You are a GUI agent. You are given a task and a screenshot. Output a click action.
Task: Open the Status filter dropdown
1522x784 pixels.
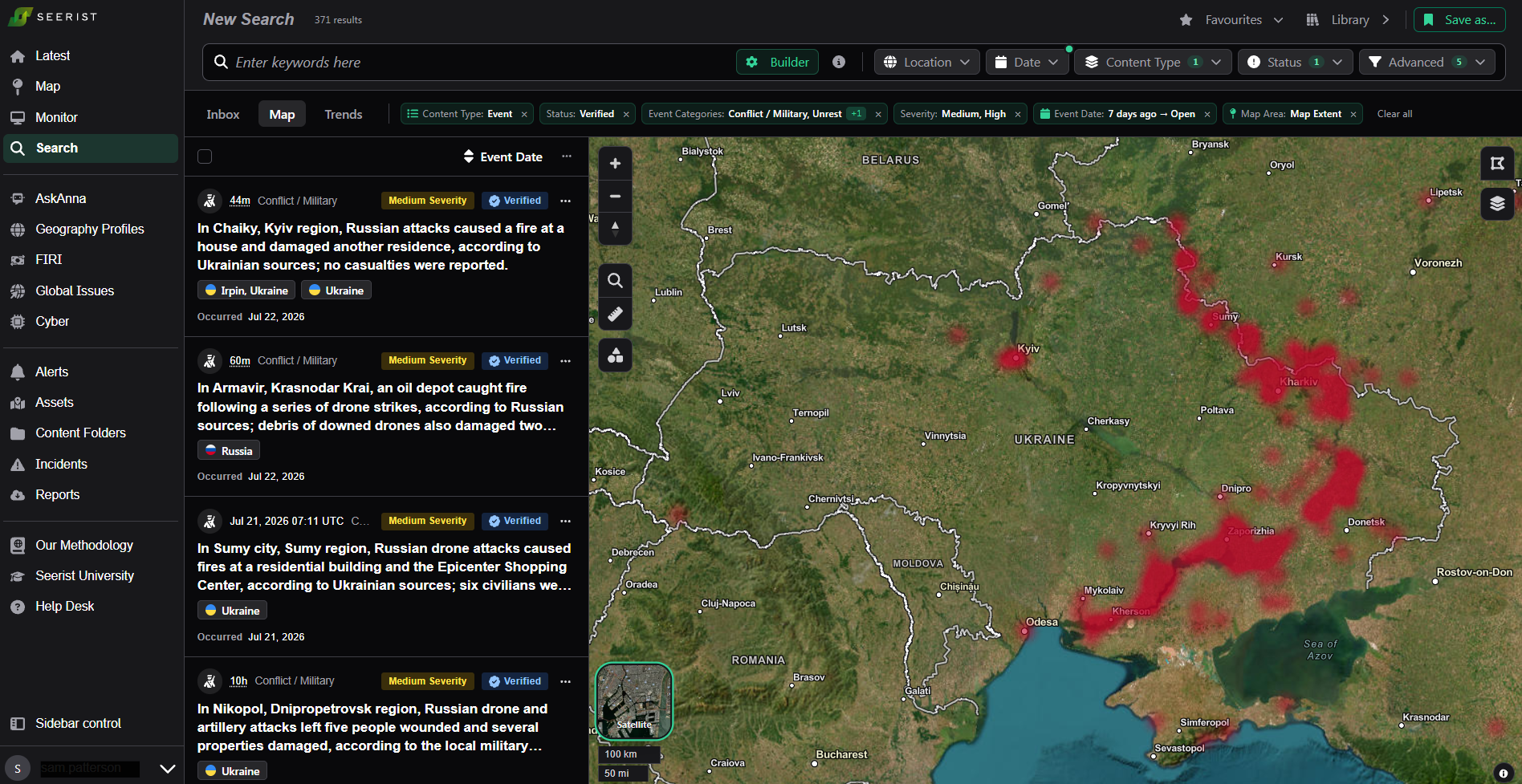pyautogui.click(x=1295, y=62)
